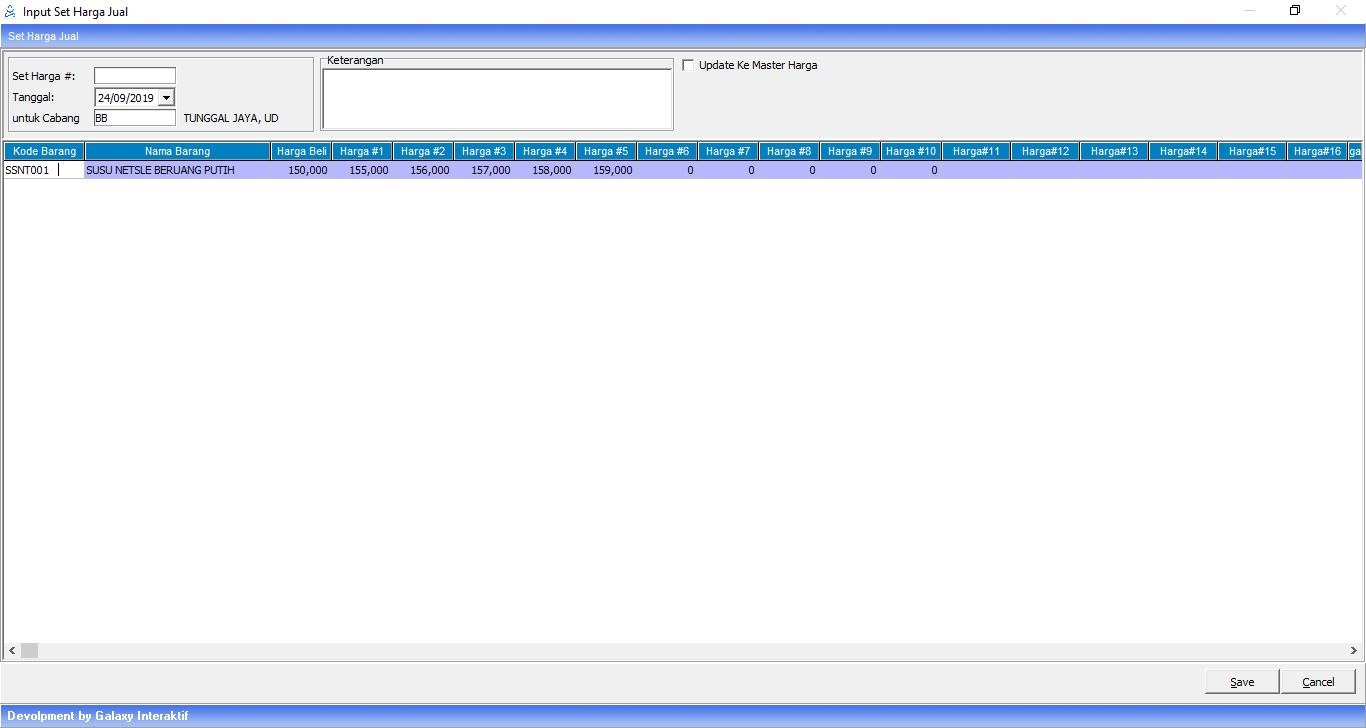Click inside the Keterangan text box
This screenshot has width=1366, height=728.
pos(497,98)
